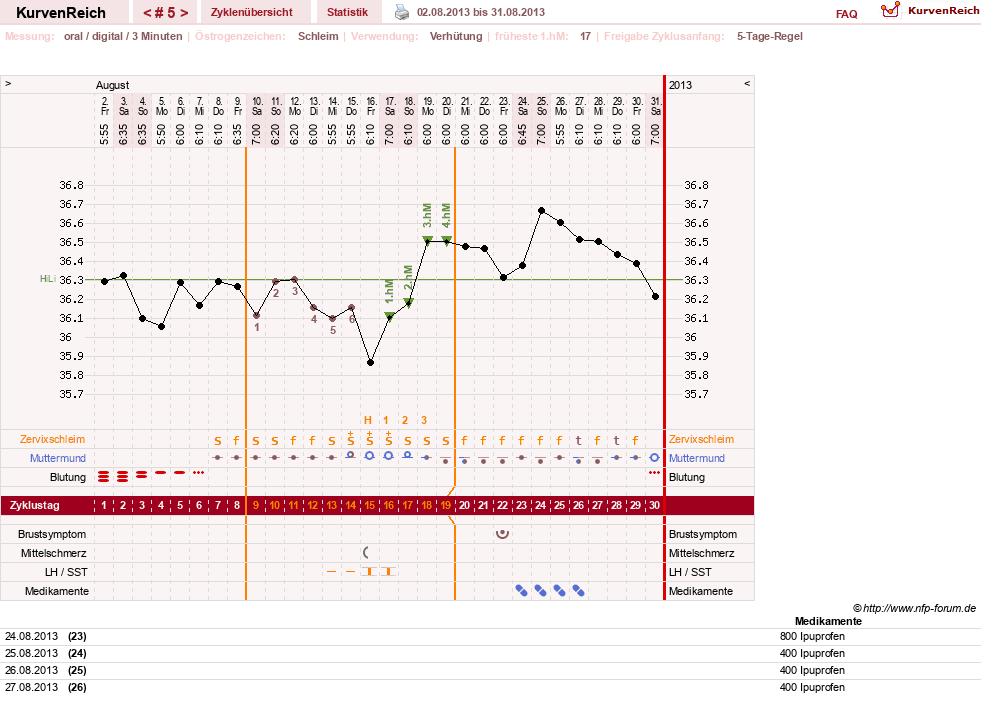Click the '5-Tage-Regel' value
The width and height of the screenshot is (981, 720).
click(x=770, y=36)
